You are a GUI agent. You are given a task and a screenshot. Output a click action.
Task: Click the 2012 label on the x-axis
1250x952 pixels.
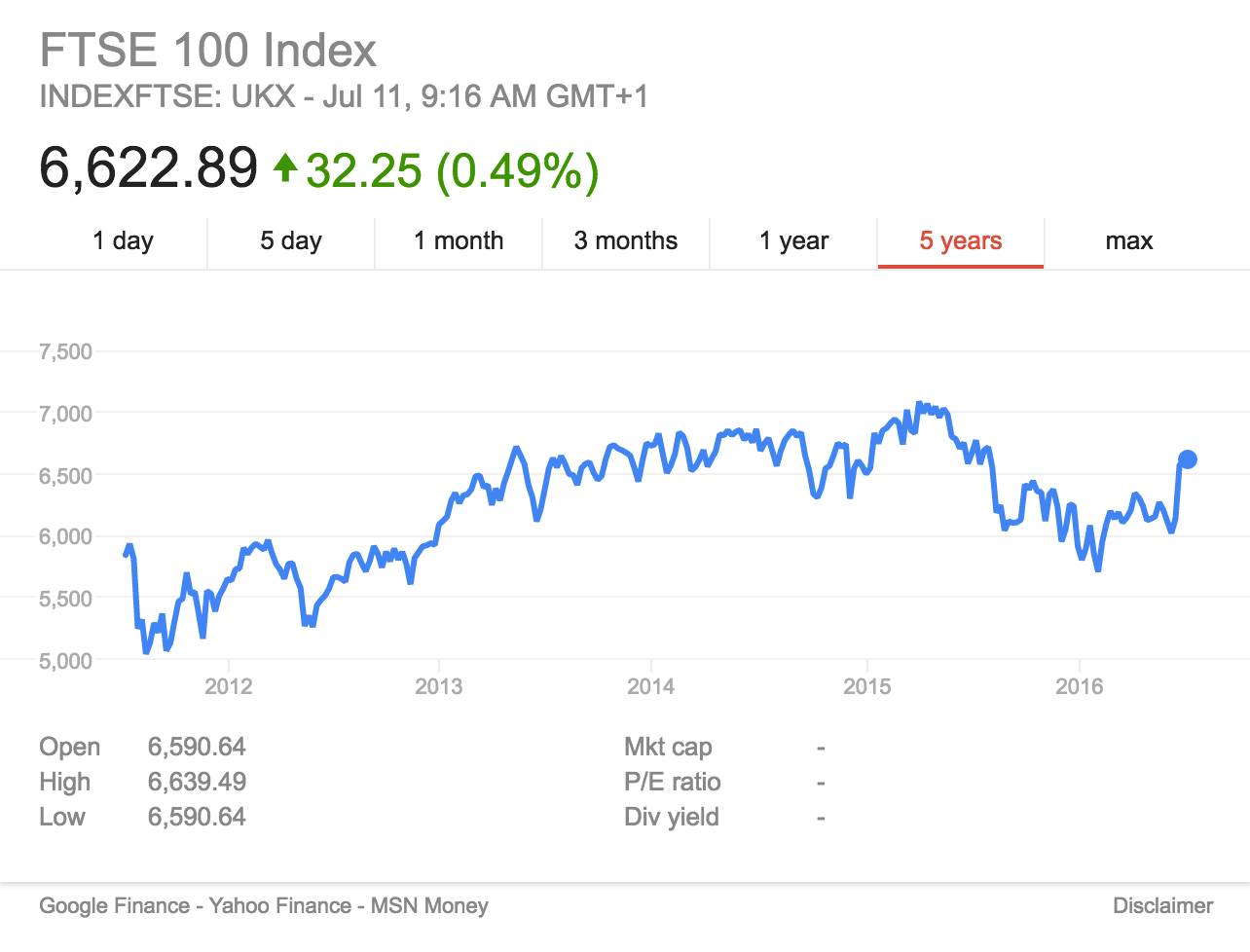229,687
